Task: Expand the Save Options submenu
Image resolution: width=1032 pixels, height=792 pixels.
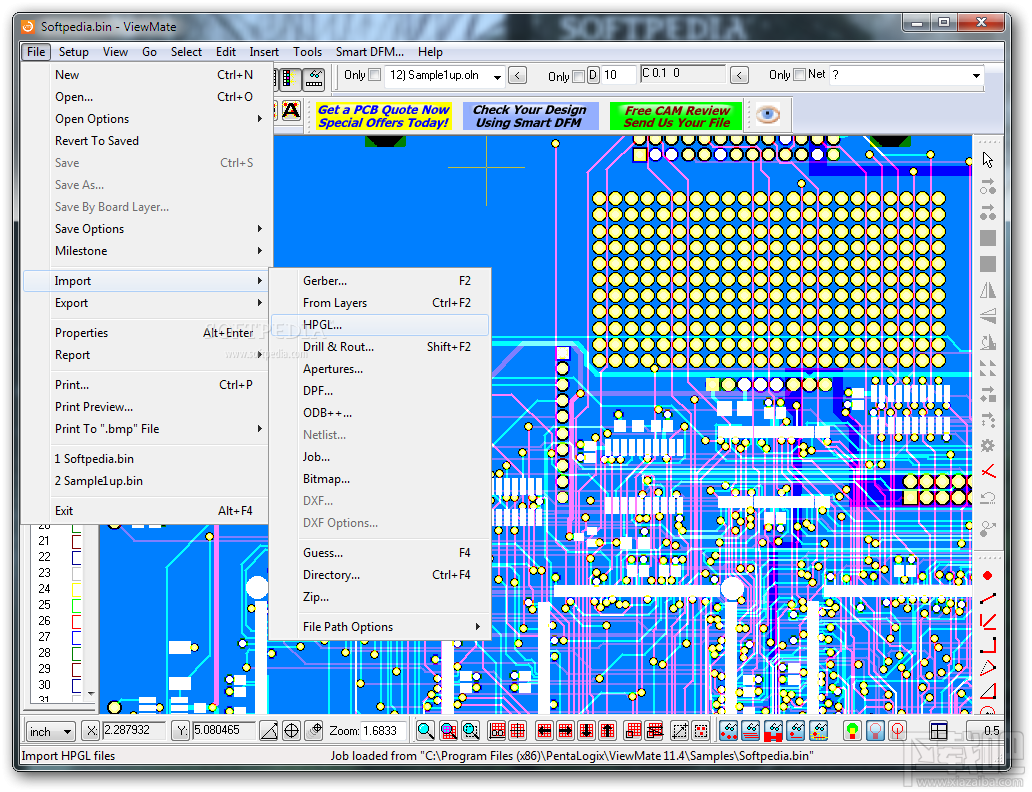Action: click(147, 229)
